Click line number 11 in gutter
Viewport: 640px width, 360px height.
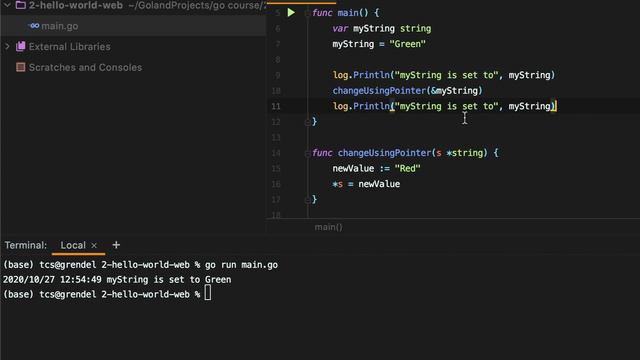click(x=276, y=107)
